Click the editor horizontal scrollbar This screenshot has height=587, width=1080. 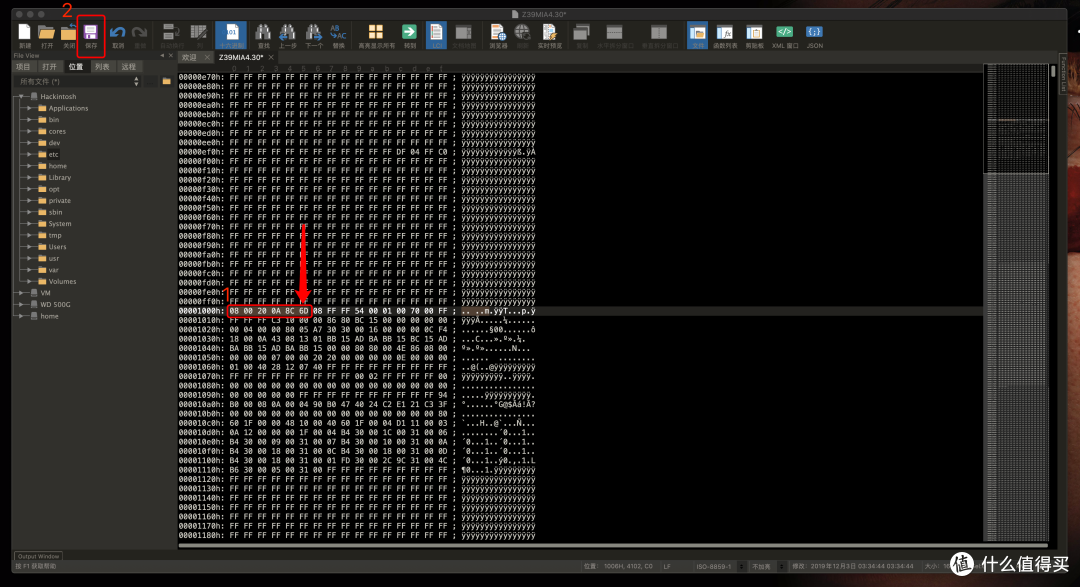[613, 546]
